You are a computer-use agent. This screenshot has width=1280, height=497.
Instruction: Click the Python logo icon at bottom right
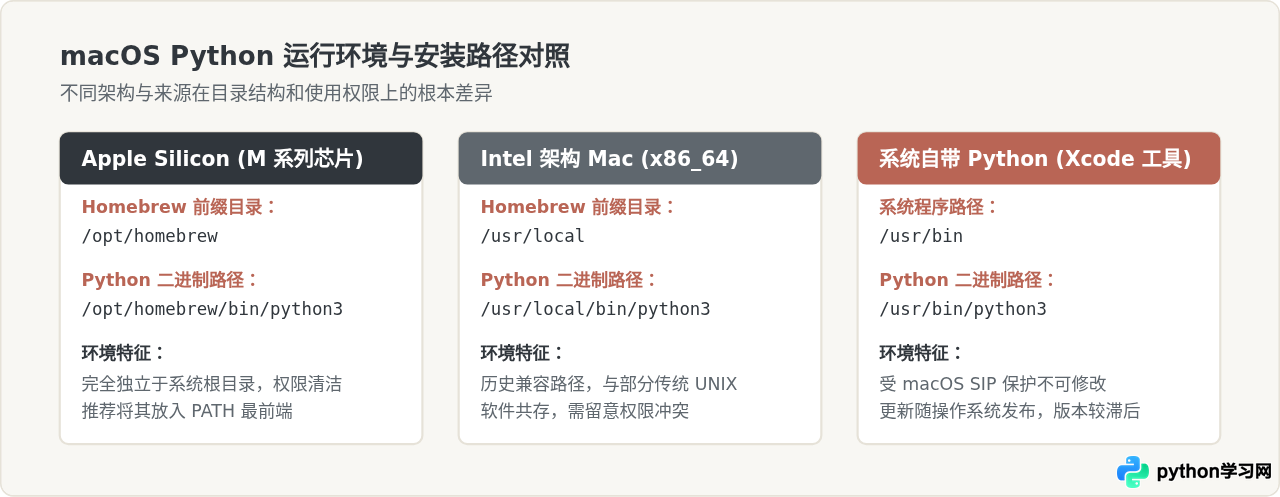tap(1133, 471)
